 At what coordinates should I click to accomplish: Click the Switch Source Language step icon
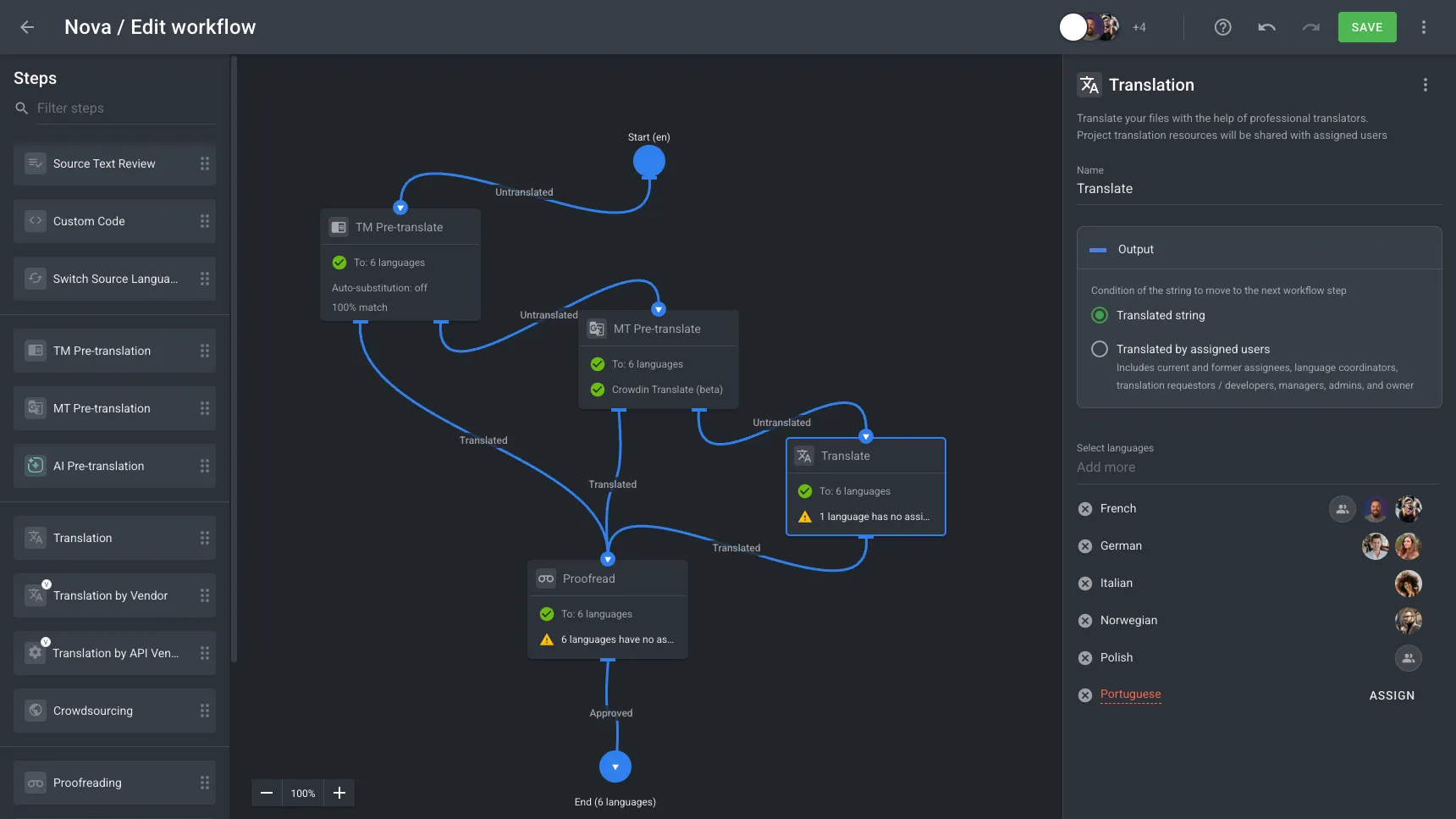36,279
